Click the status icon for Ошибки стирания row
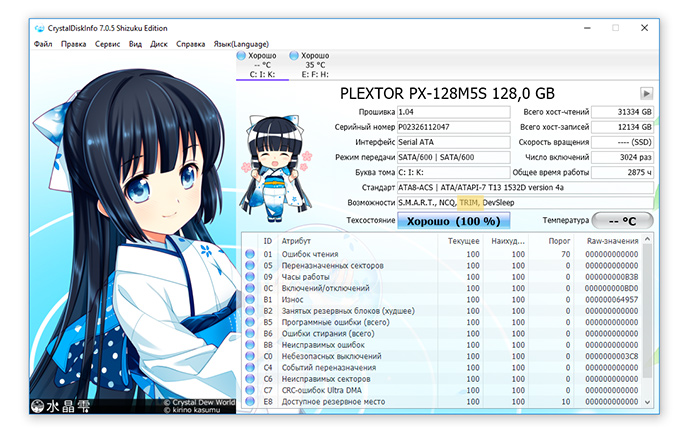Viewport: 700px width, 439px height. [x=250, y=334]
